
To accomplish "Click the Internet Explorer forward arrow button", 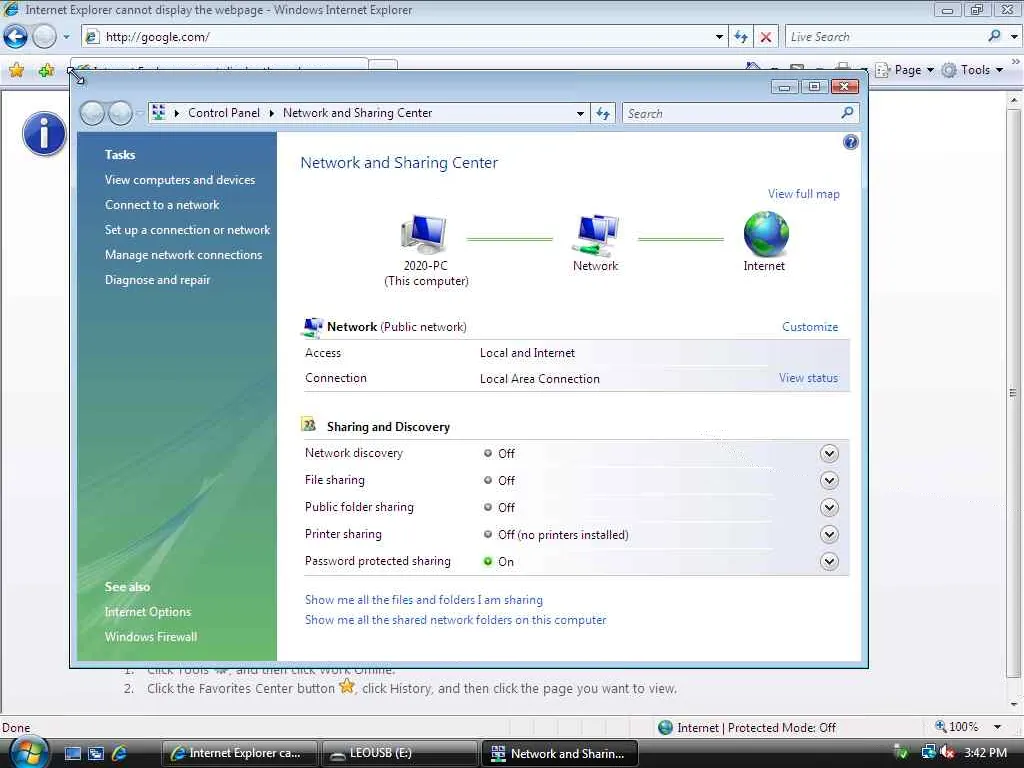I will (44, 37).
